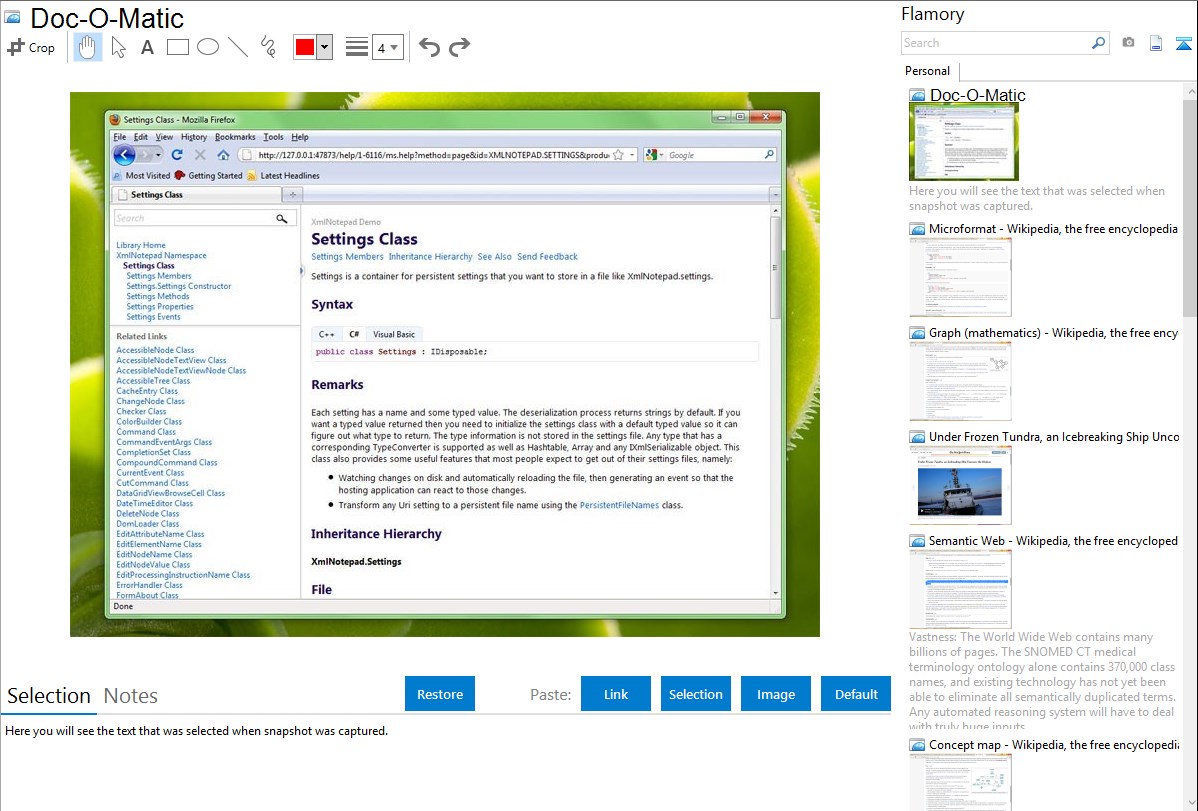Select the Visual Basic syntax tab

(x=393, y=334)
